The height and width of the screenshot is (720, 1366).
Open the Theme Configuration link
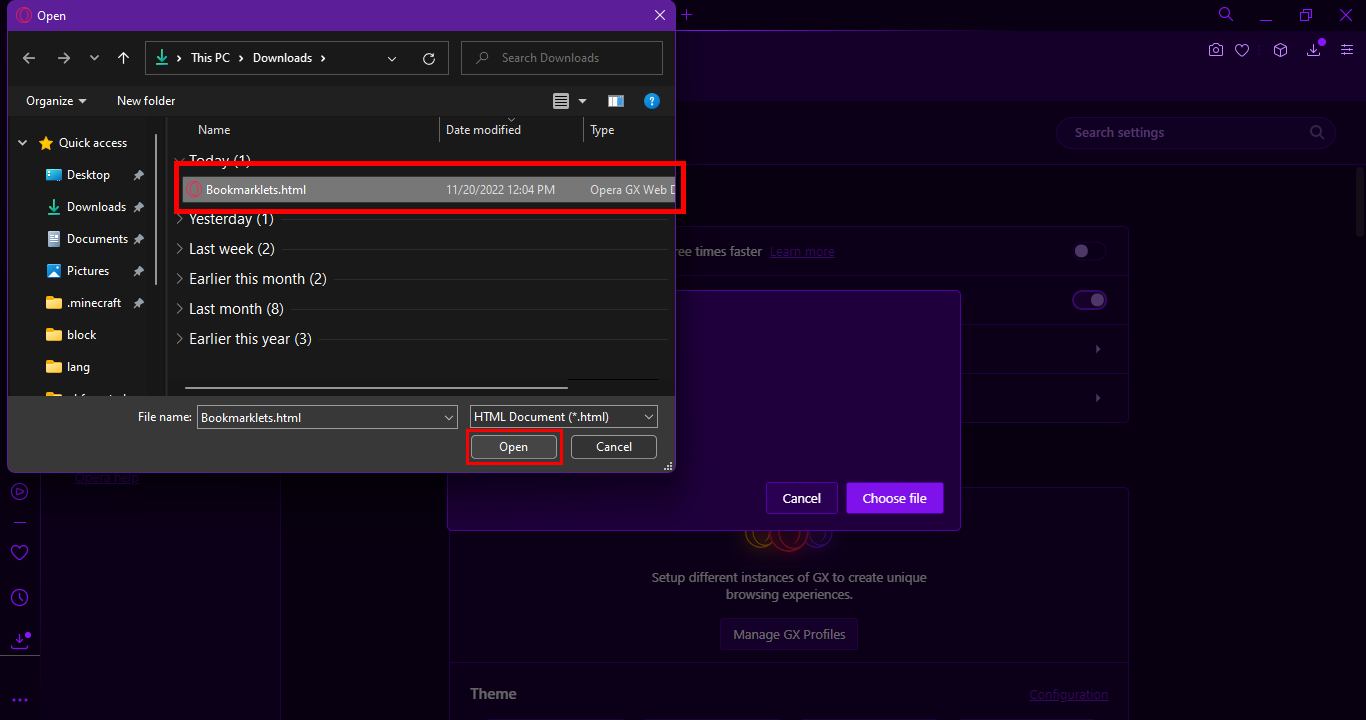(x=1069, y=695)
